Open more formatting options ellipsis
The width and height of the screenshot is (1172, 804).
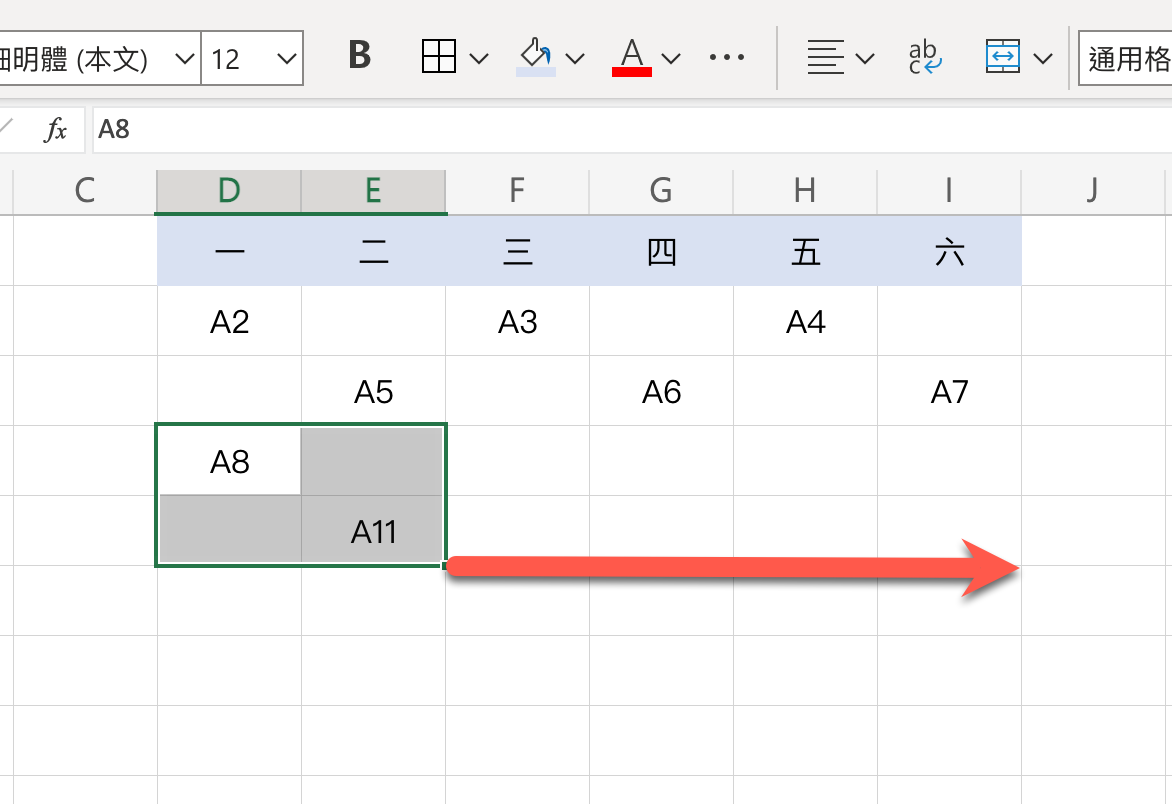727,57
